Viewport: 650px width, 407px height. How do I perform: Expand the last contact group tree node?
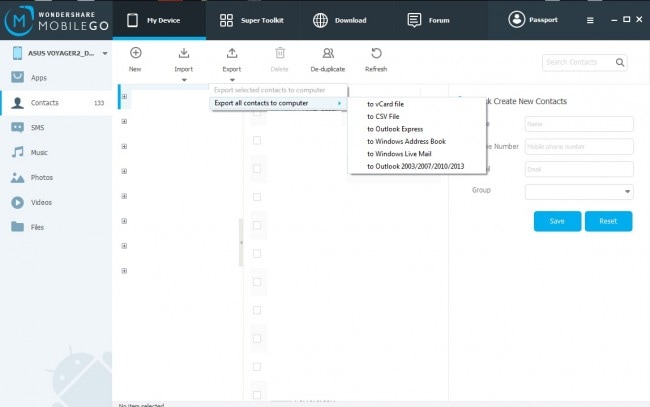tap(124, 271)
